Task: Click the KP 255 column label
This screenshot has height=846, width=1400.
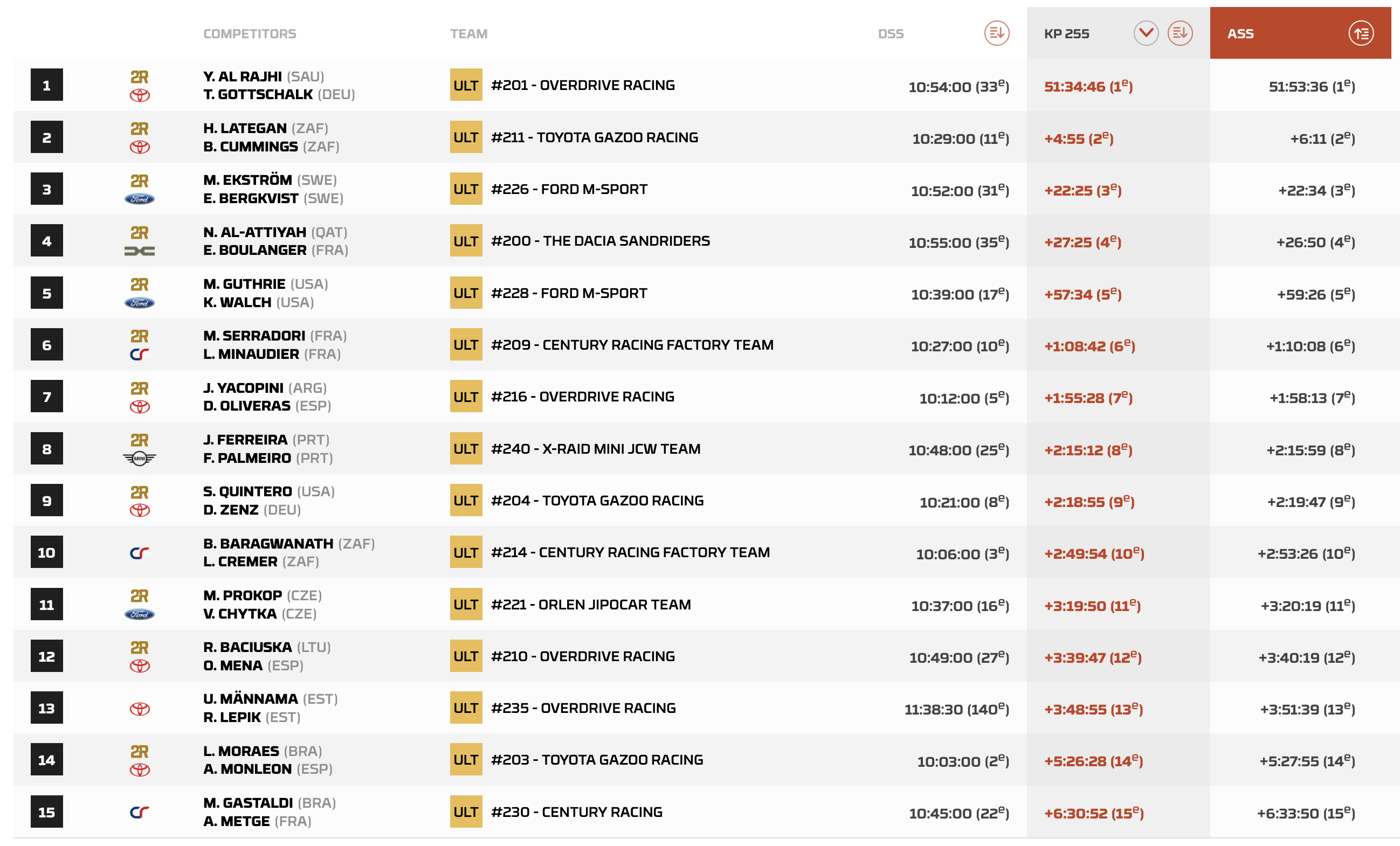Action: click(1066, 34)
